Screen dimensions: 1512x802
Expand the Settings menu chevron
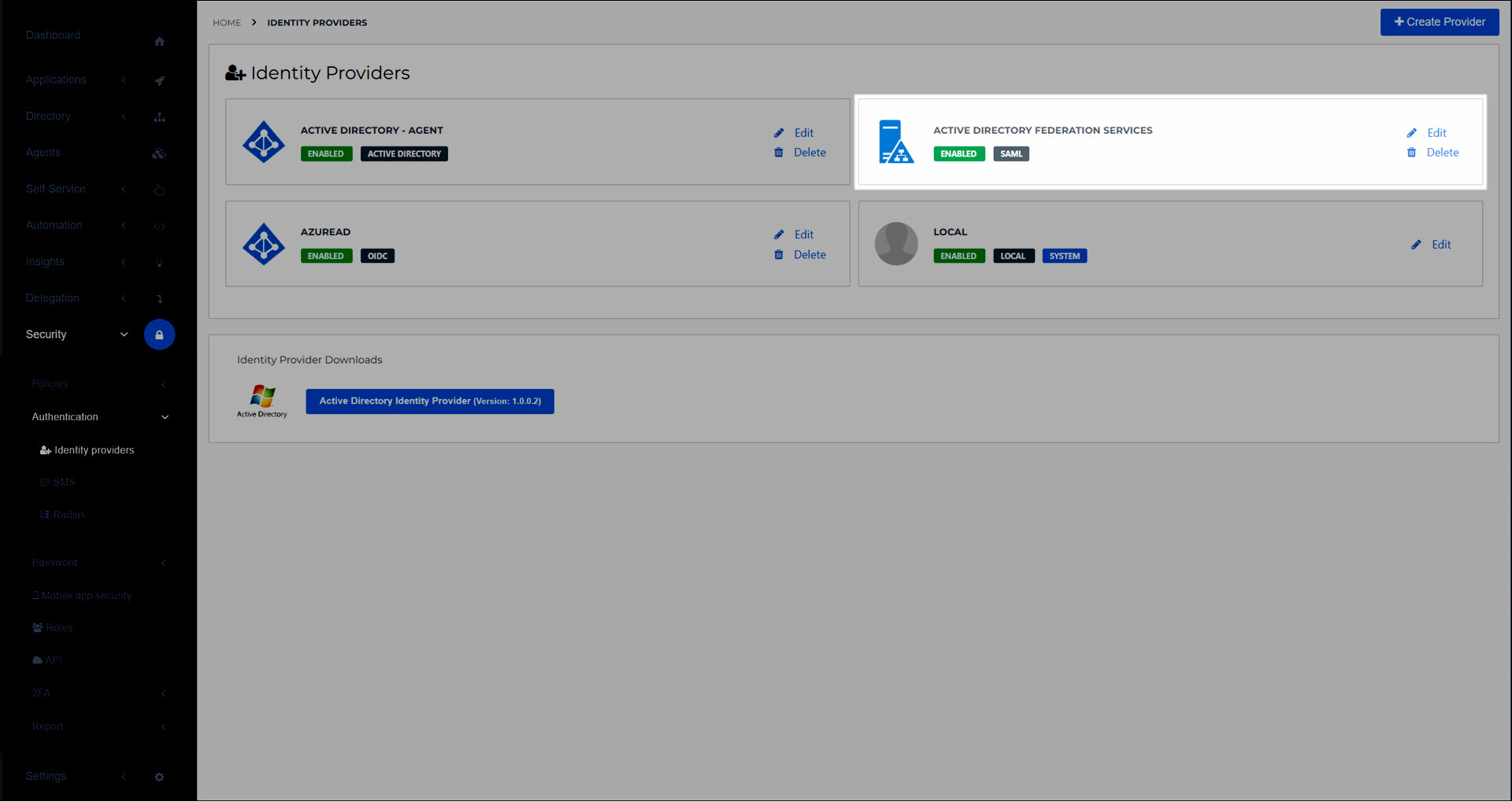click(124, 776)
